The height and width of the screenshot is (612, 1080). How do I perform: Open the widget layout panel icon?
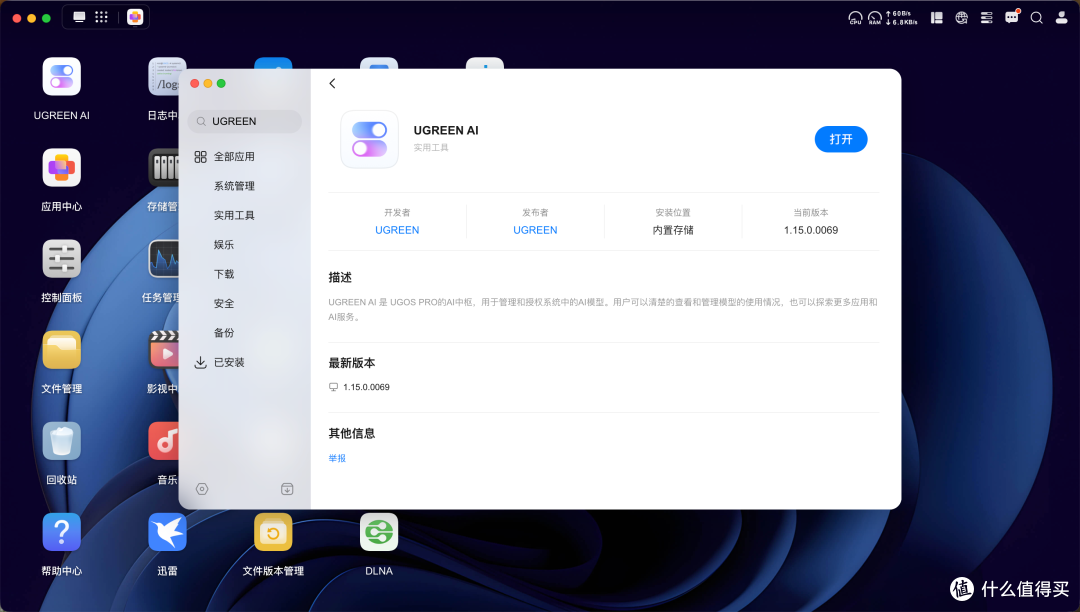pos(937,18)
